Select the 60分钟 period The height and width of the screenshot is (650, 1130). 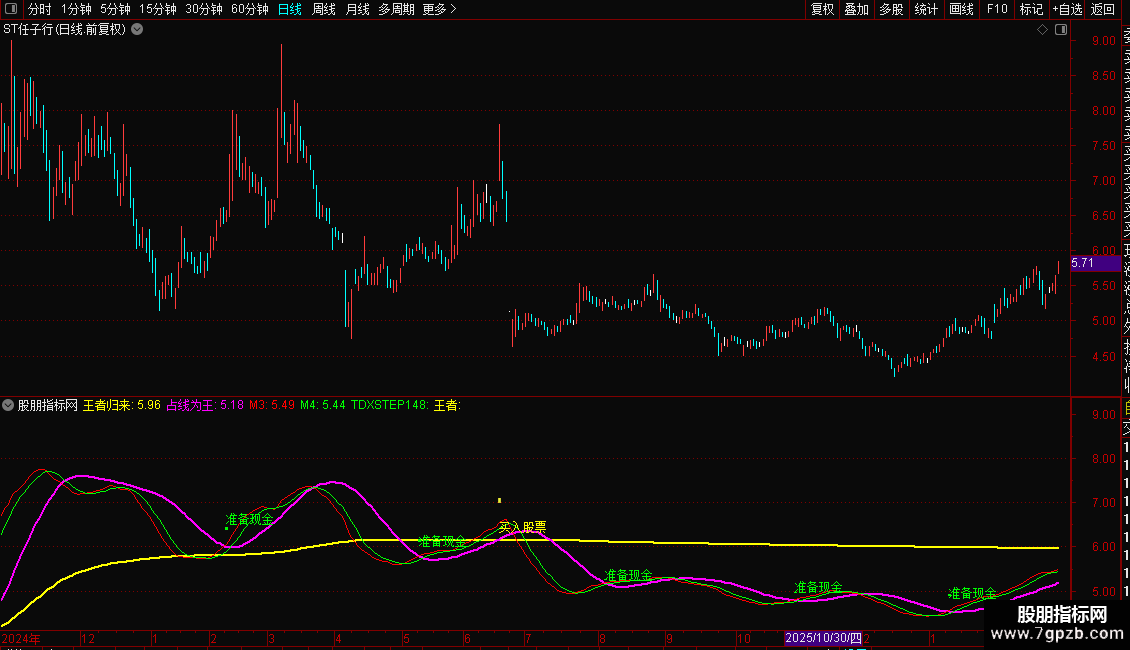(x=250, y=9)
